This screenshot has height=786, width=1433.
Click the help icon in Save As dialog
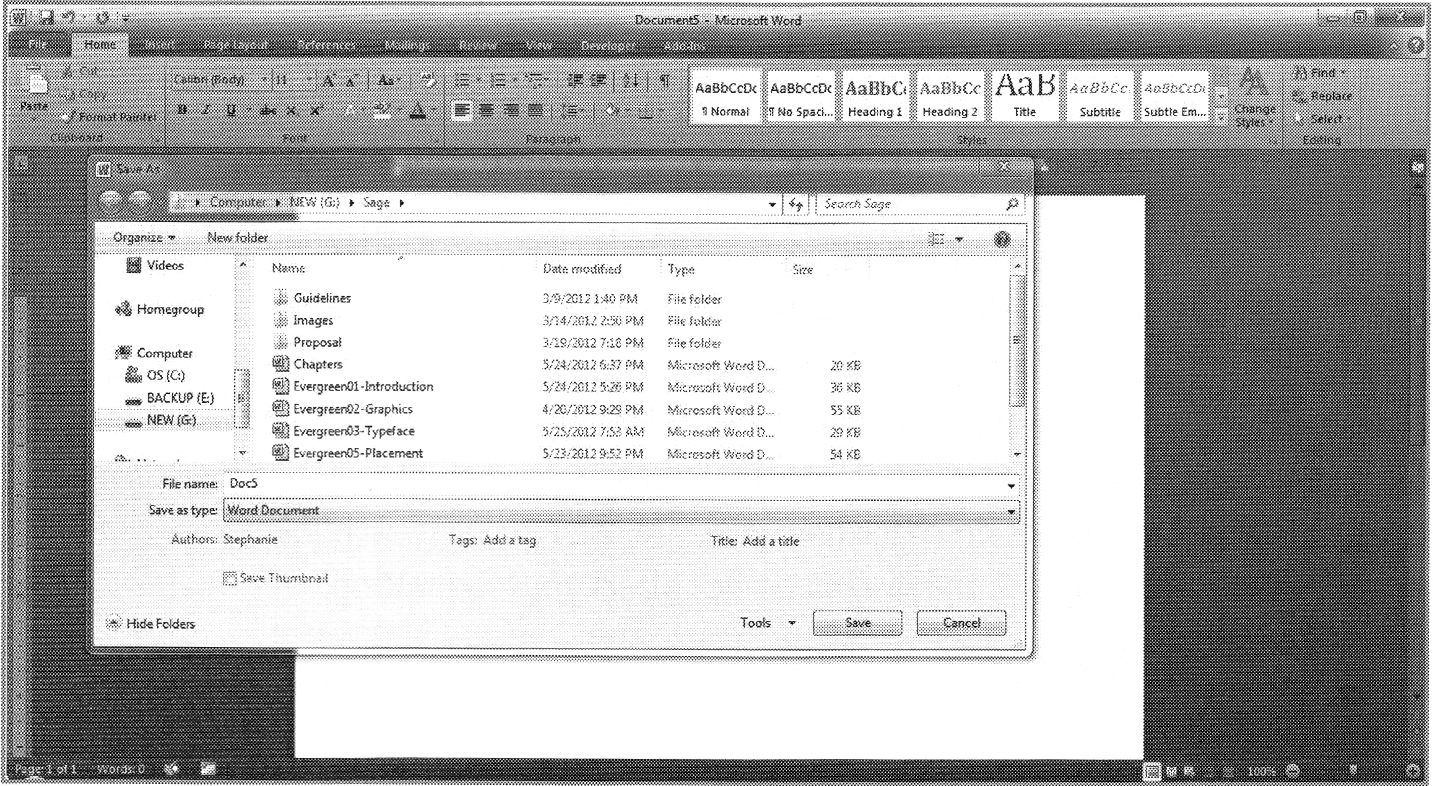(1002, 238)
